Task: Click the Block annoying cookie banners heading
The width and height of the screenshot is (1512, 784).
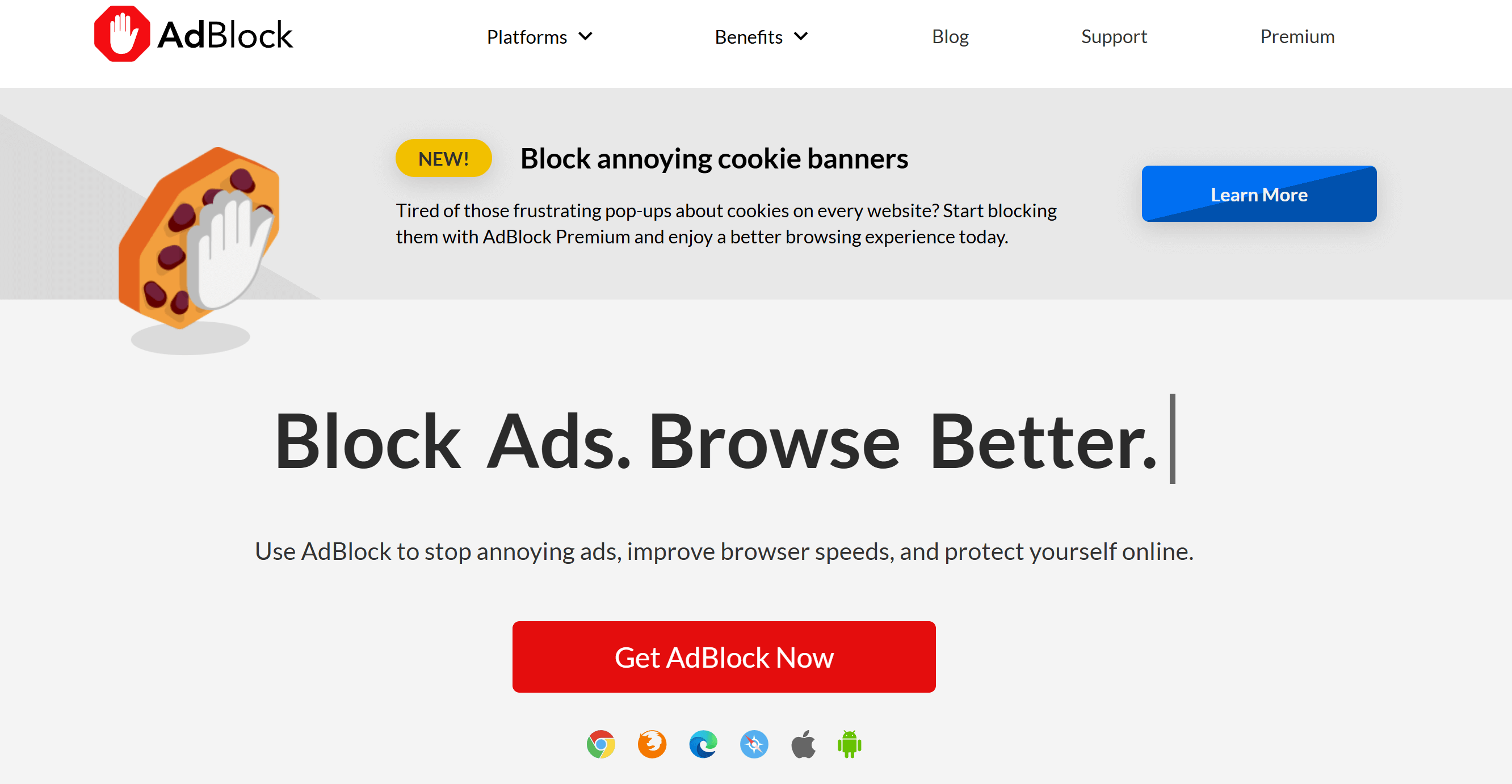Action: [x=714, y=158]
